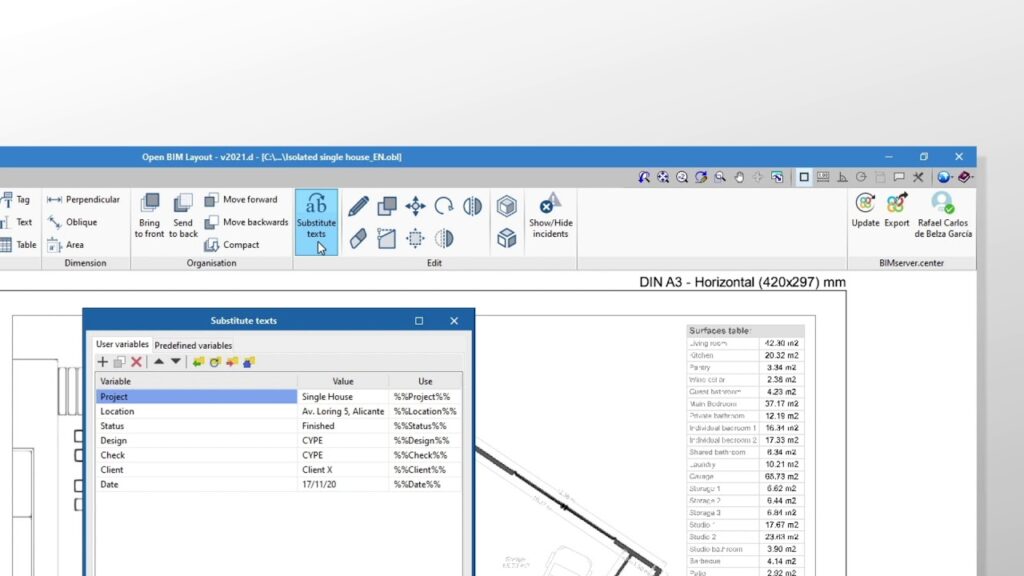Switch to Predefined variables tab
Screen dimensions: 1024x576
coord(193,345)
